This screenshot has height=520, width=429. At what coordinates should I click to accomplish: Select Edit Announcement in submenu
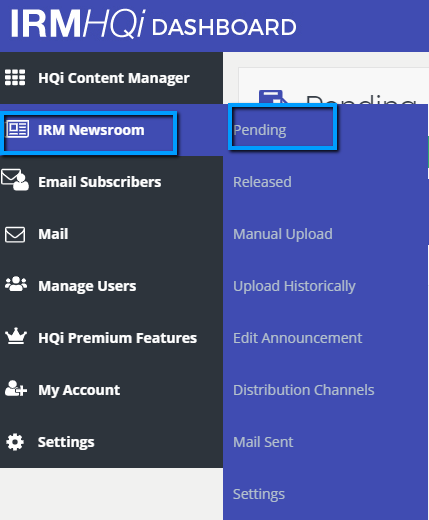coord(297,338)
